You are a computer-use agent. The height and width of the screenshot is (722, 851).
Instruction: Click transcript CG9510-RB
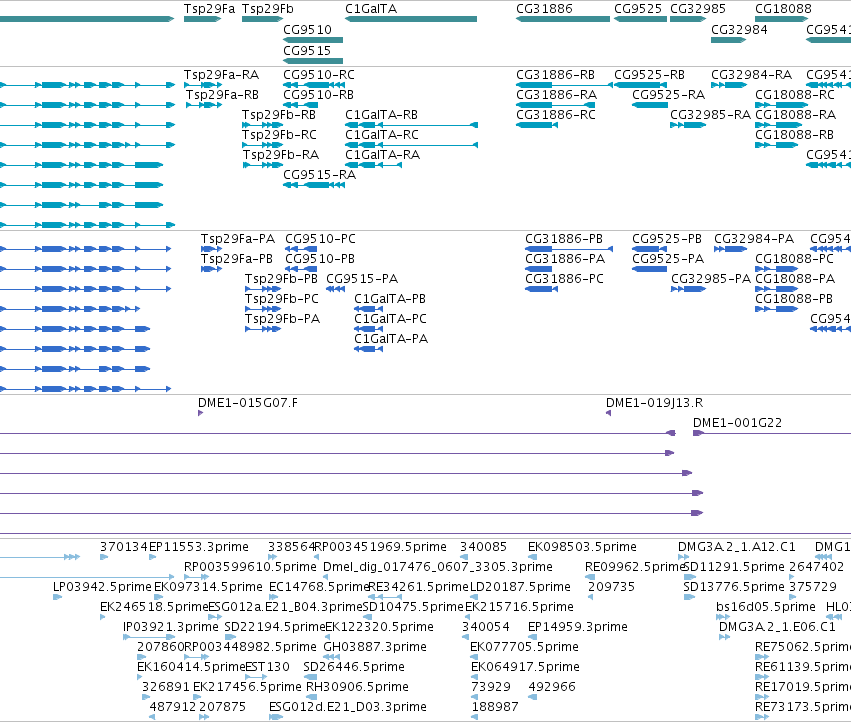click(319, 95)
